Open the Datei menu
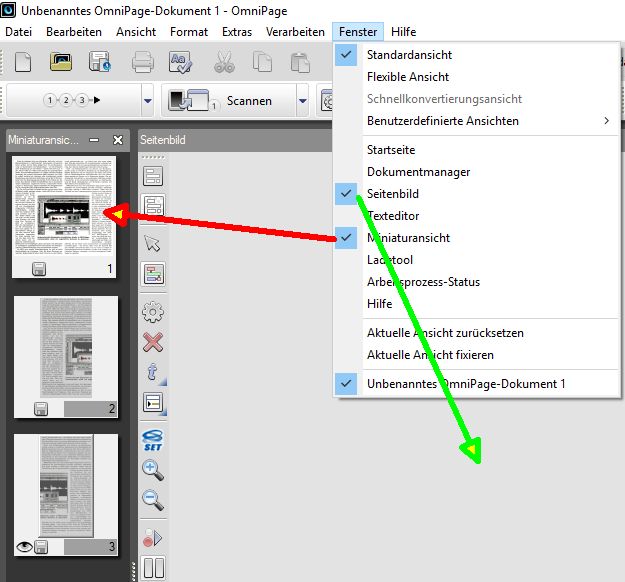Image resolution: width=625 pixels, height=582 pixels. click(18, 32)
